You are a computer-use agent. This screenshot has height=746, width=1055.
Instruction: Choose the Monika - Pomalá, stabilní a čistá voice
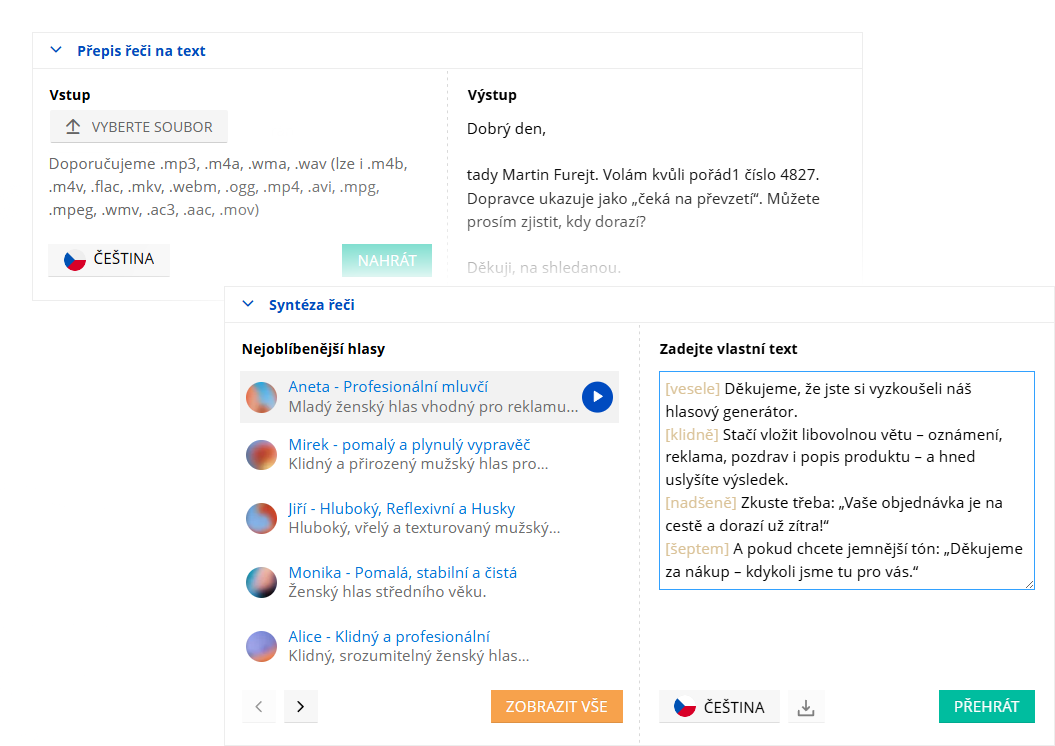coord(402,572)
